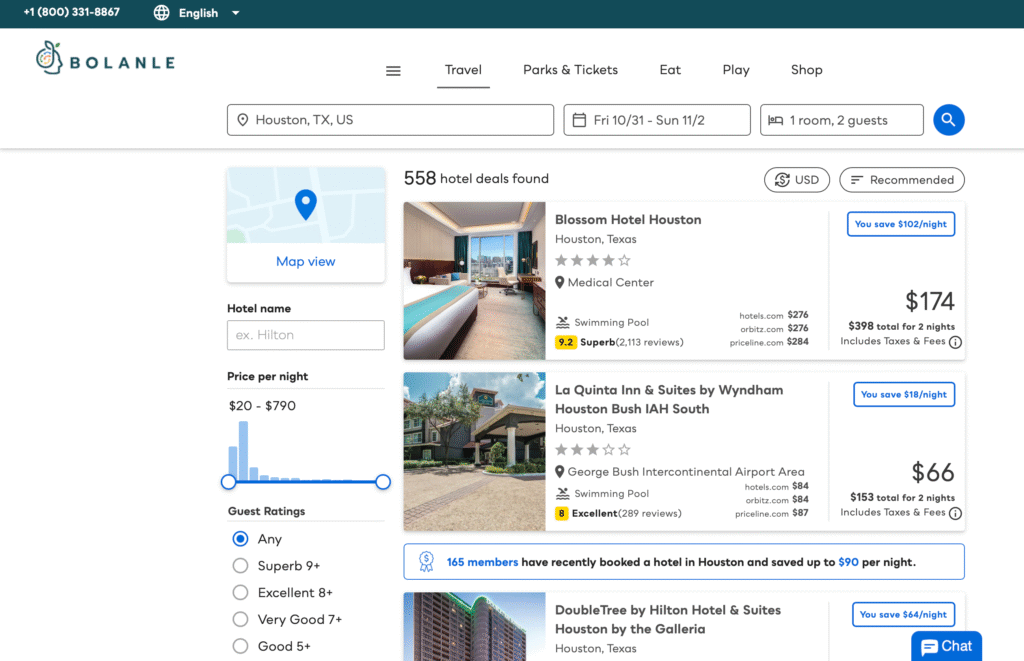
Task: Open the DoubleTree hotel photo
Action: pyautogui.click(x=475, y=626)
